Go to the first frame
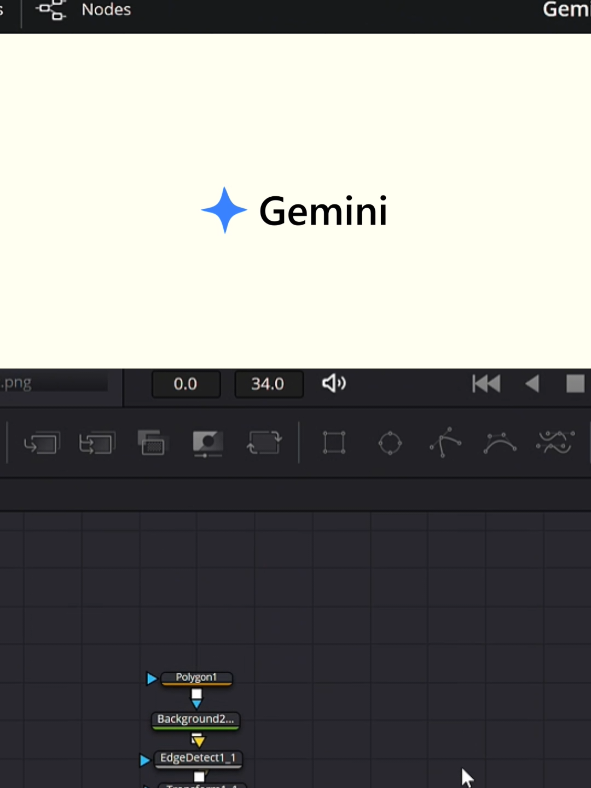This screenshot has width=591, height=788. point(486,384)
